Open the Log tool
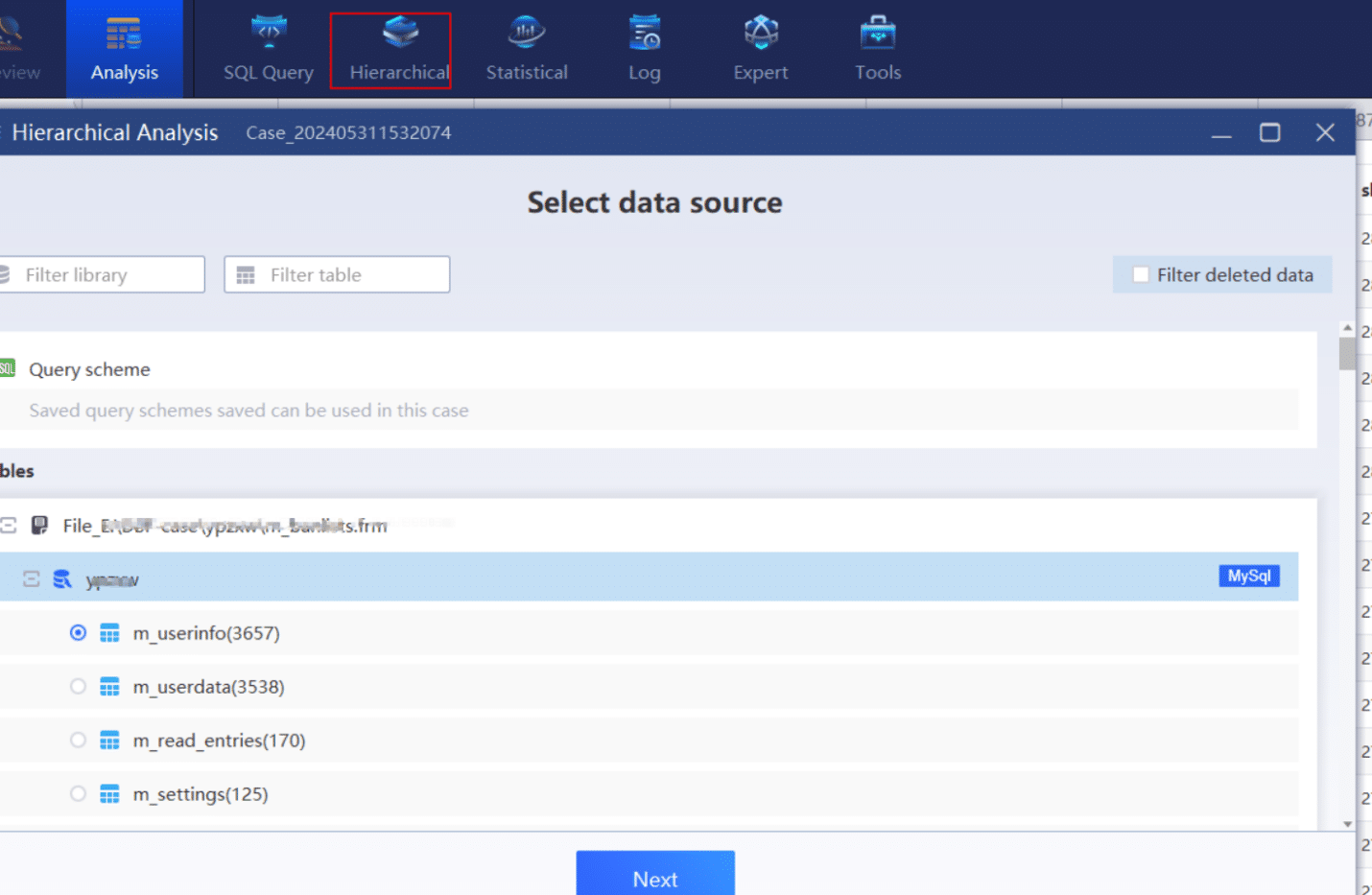1372x895 pixels. tap(645, 49)
